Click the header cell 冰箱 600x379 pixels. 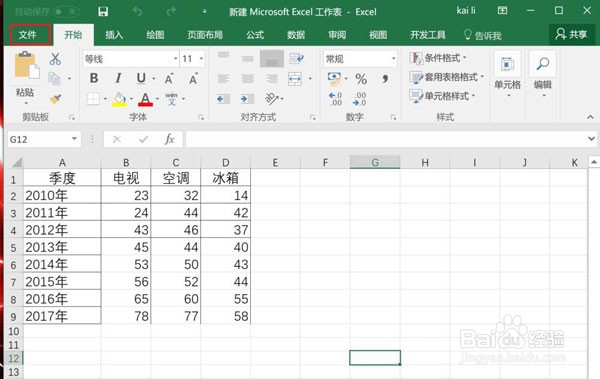pos(225,178)
